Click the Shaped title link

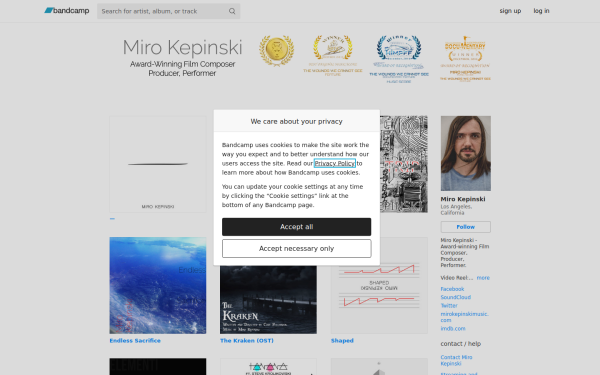point(342,341)
